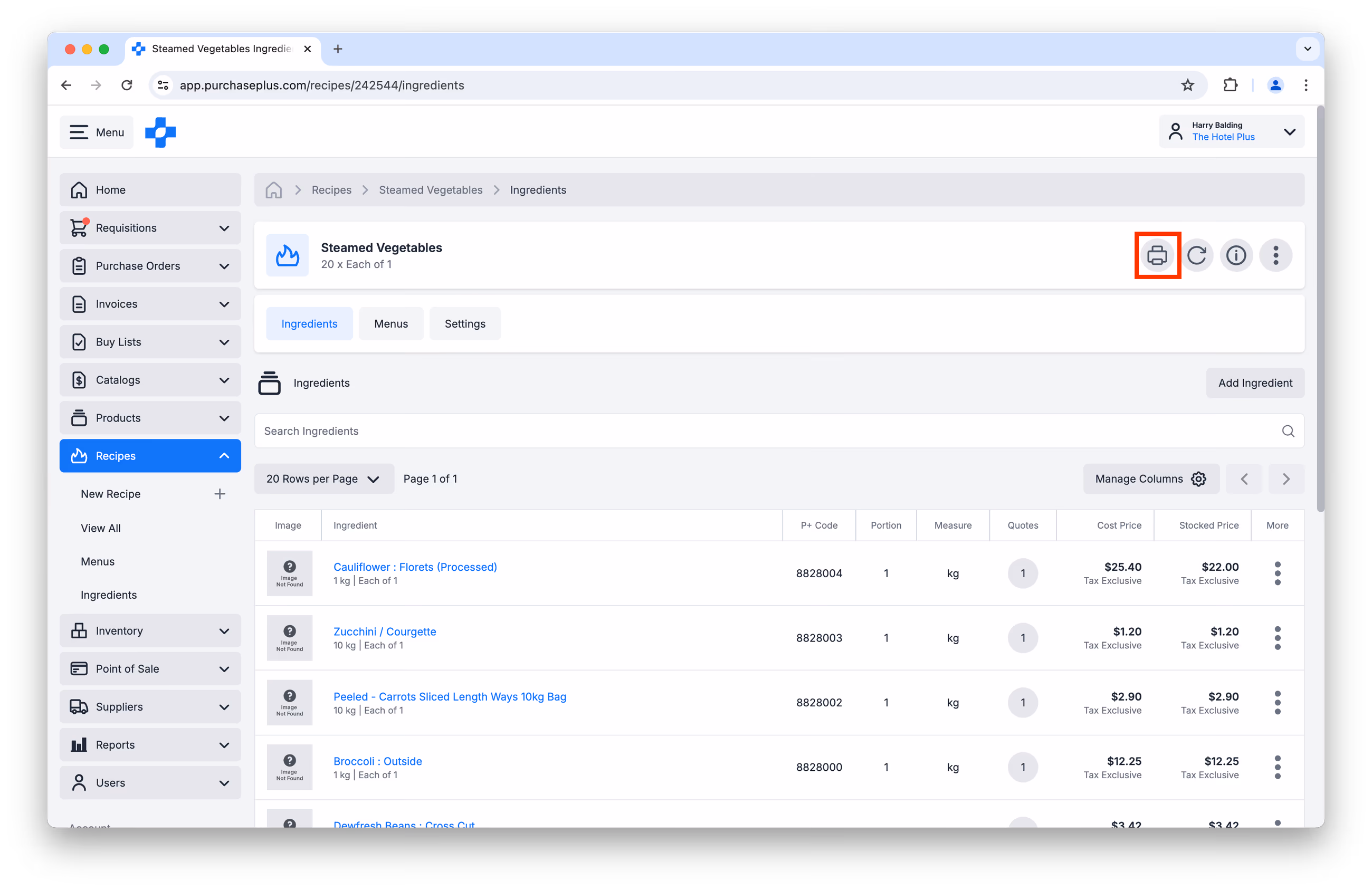This screenshot has height=890, width=1372.
Task: Click the refresh recipe icon
Action: pos(1197,255)
